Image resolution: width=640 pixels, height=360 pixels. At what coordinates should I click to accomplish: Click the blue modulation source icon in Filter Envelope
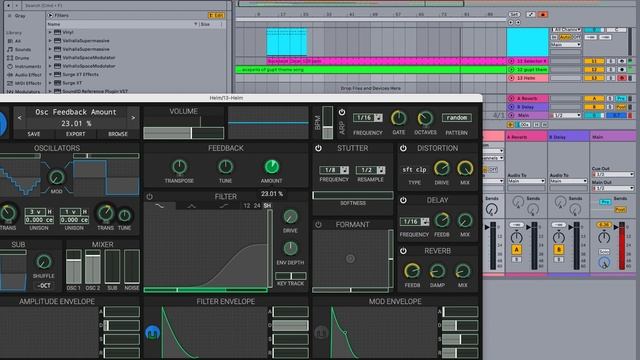(153, 333)
